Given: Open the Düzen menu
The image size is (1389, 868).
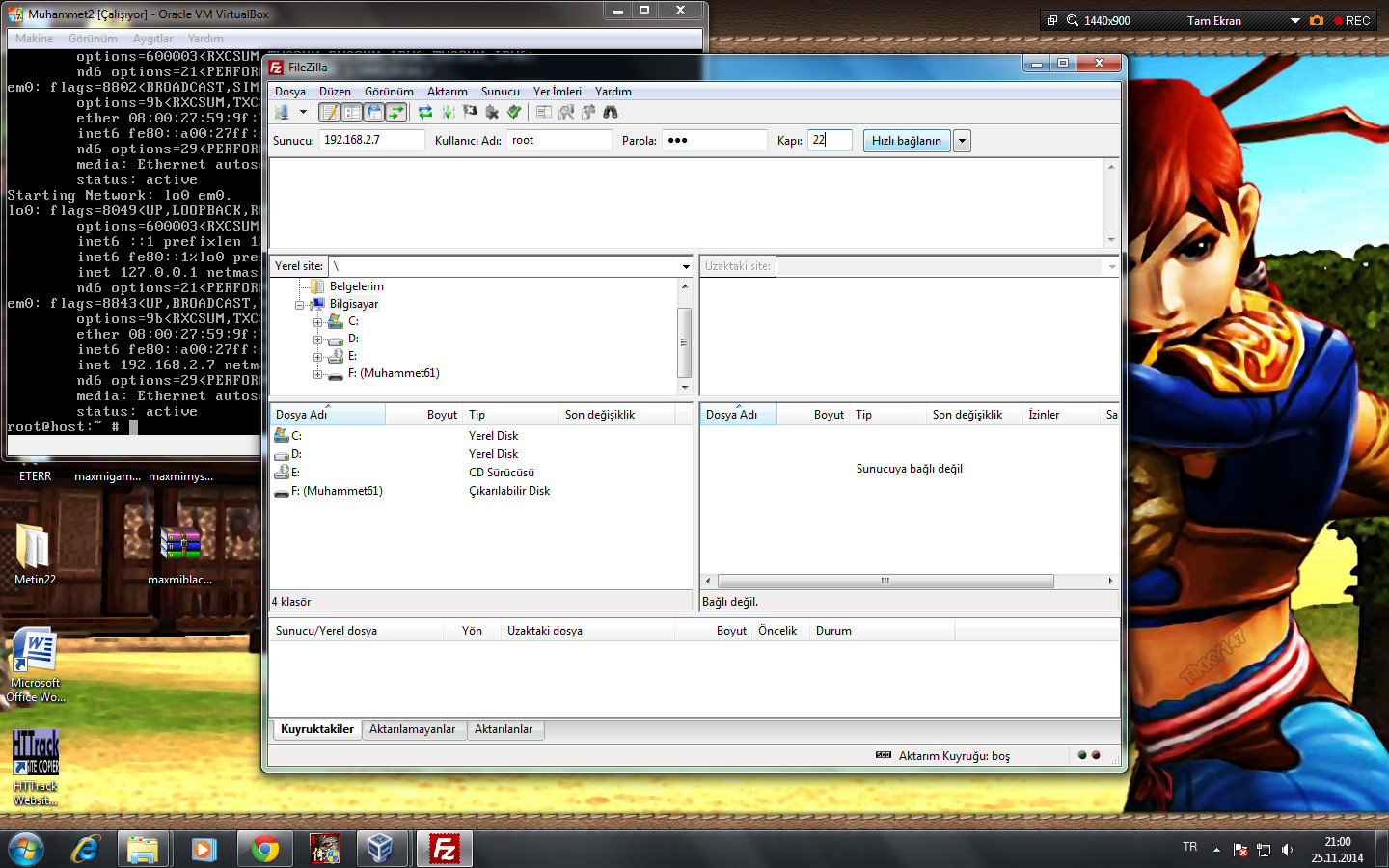Looking at the screenshot, I should [335, 92].
